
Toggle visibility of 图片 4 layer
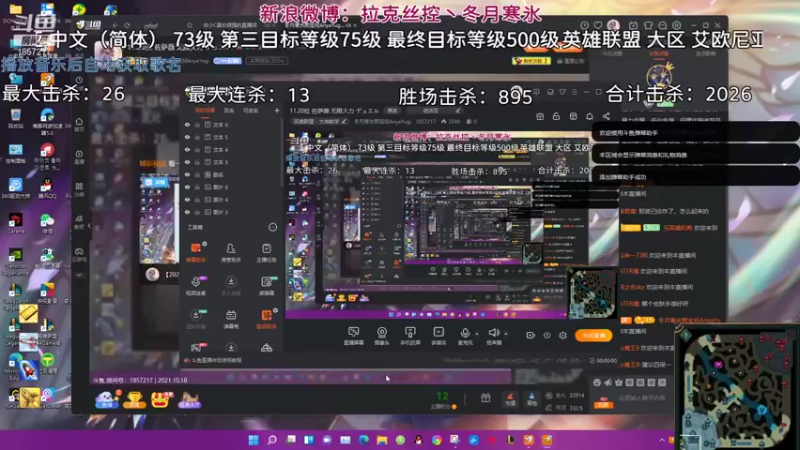[187, 199]
